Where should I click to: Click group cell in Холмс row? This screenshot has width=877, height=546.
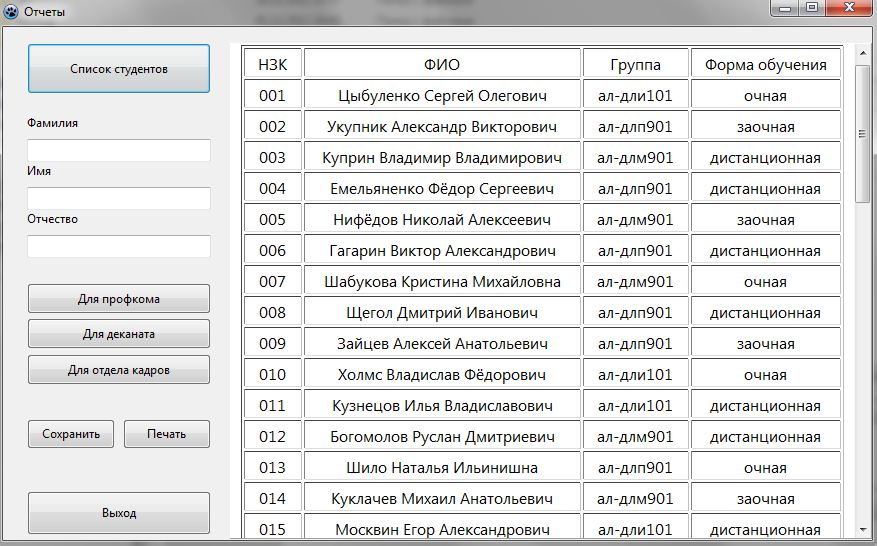pyautogui.click(x=635, y=375)
